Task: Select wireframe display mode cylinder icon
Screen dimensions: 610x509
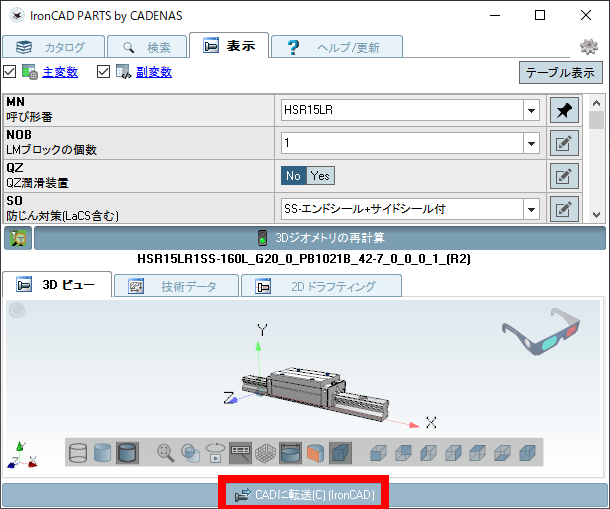Action: (78, 453)
